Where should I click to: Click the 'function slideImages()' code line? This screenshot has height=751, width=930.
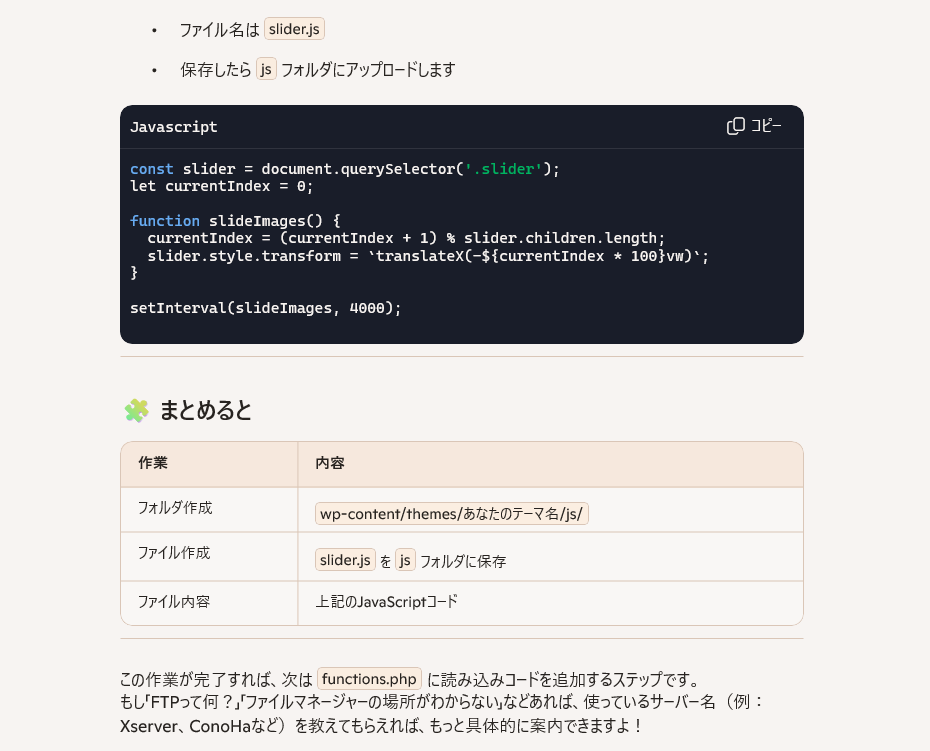[x=236, y=220]
